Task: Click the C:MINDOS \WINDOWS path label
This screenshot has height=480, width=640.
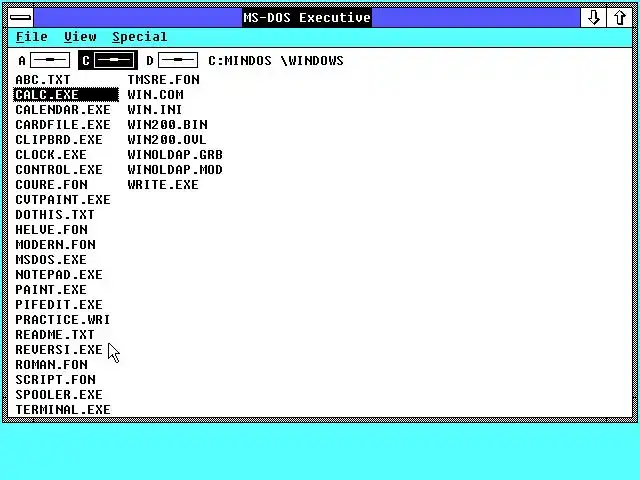Action: point(276,61)
